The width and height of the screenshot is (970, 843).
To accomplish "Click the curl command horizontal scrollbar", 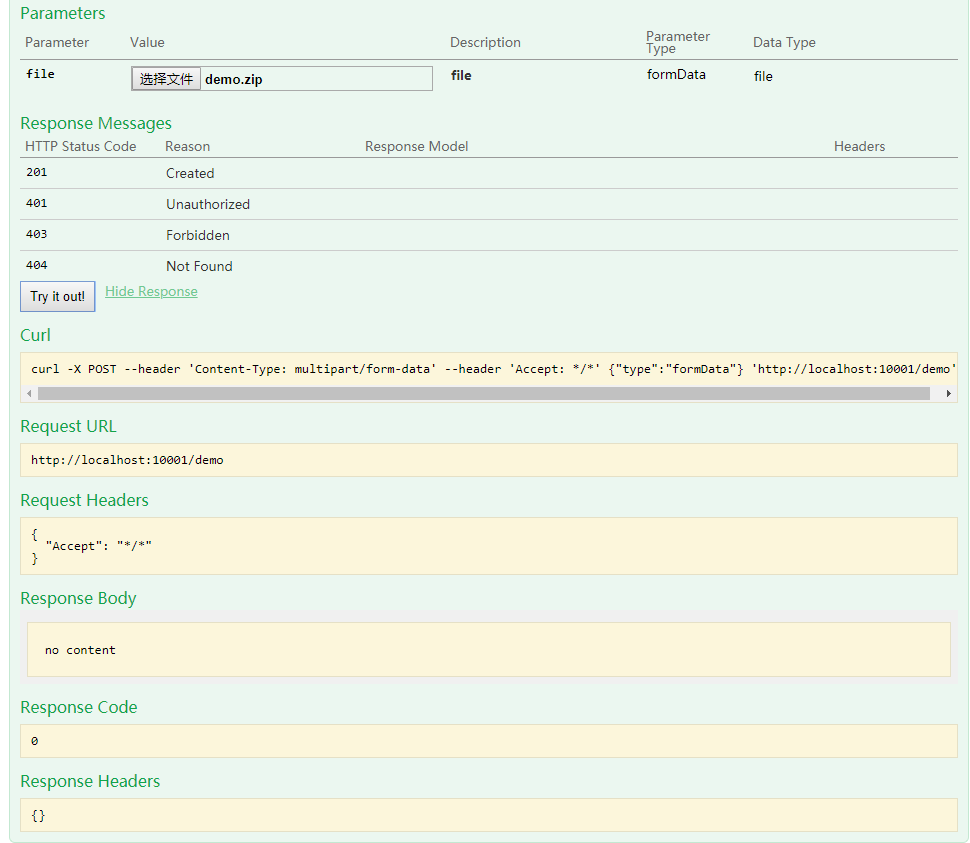I will 484,393.
